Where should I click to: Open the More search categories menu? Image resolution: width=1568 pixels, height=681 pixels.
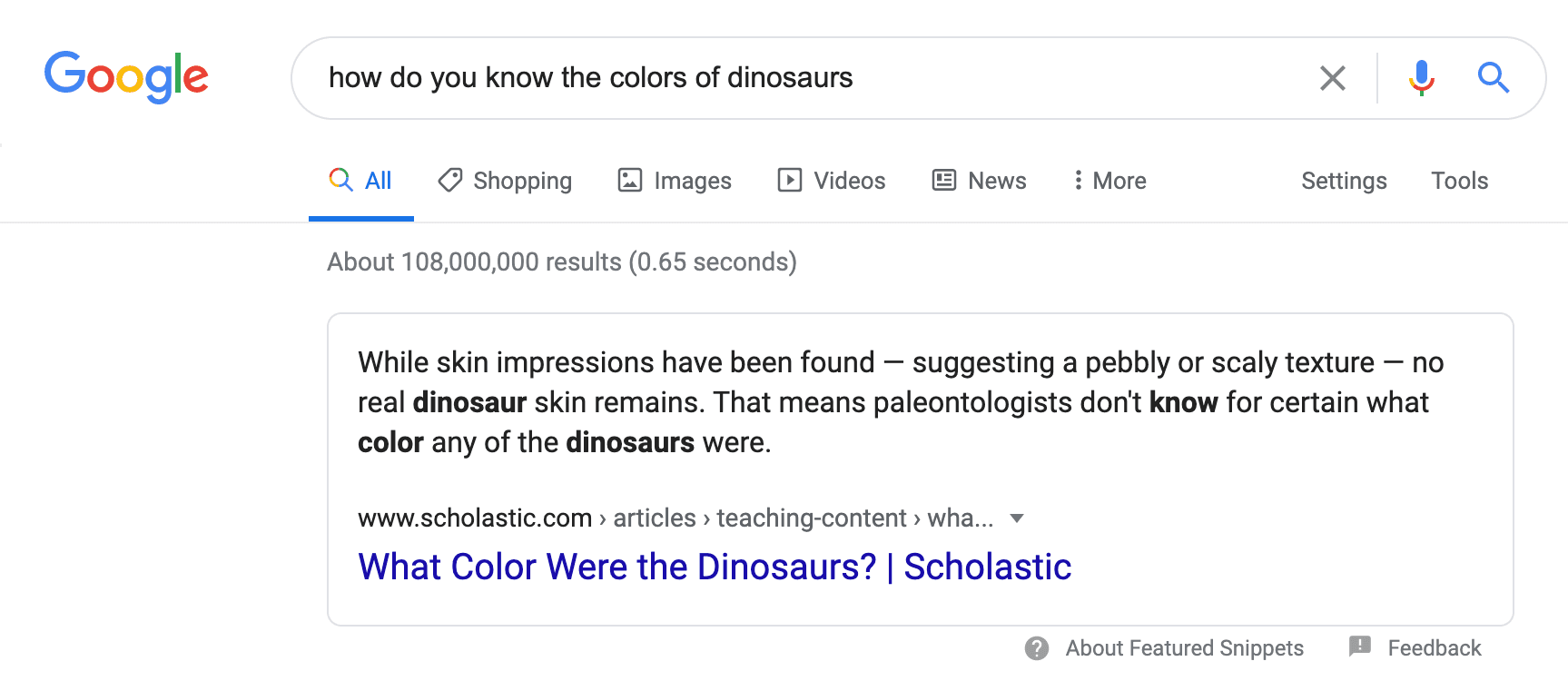click(x=1109, y=181)
